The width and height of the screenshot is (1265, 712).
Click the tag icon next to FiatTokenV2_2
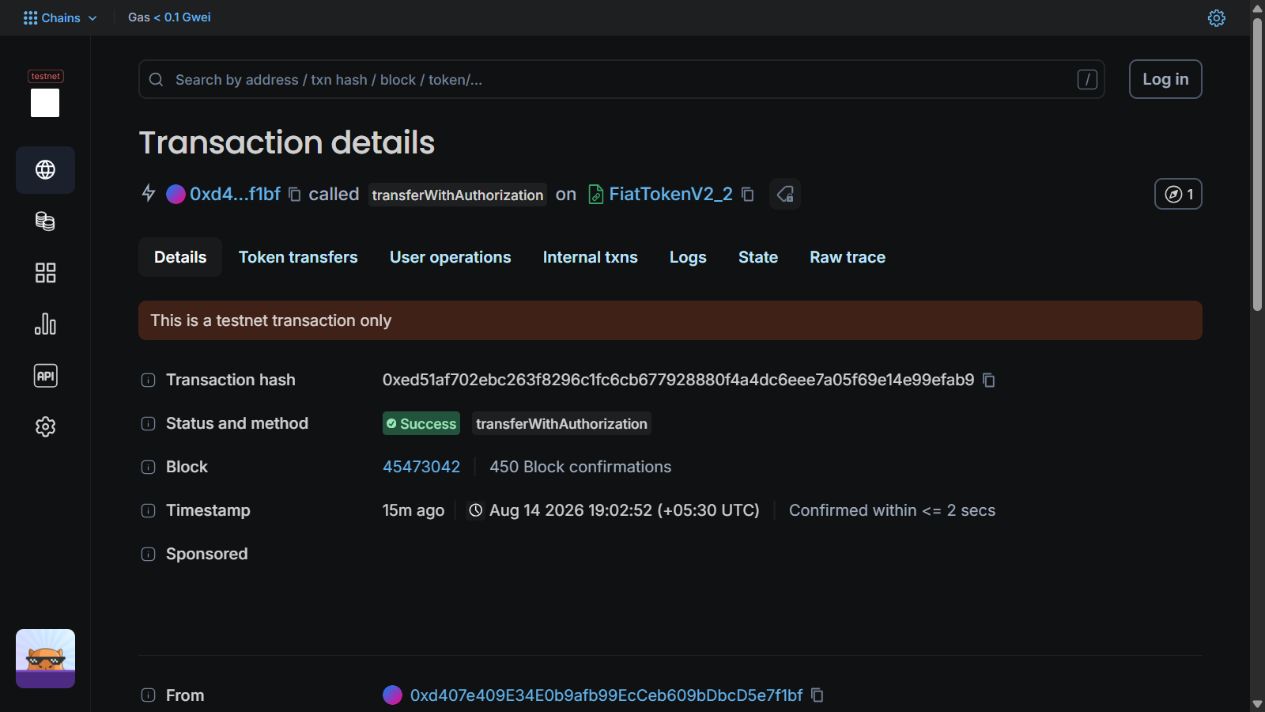click(x=785, y=194)
